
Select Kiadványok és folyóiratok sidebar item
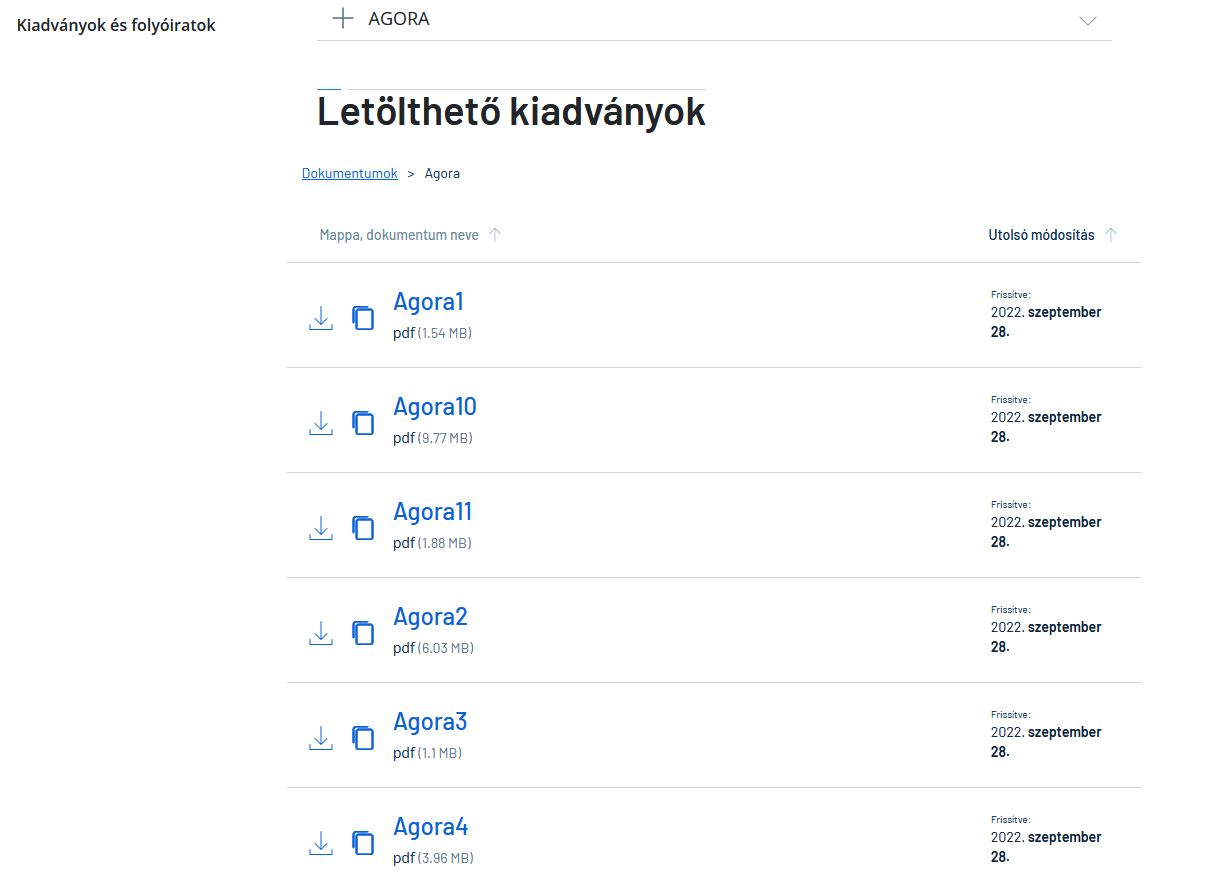pyautogui.click(x=116, y=24)
